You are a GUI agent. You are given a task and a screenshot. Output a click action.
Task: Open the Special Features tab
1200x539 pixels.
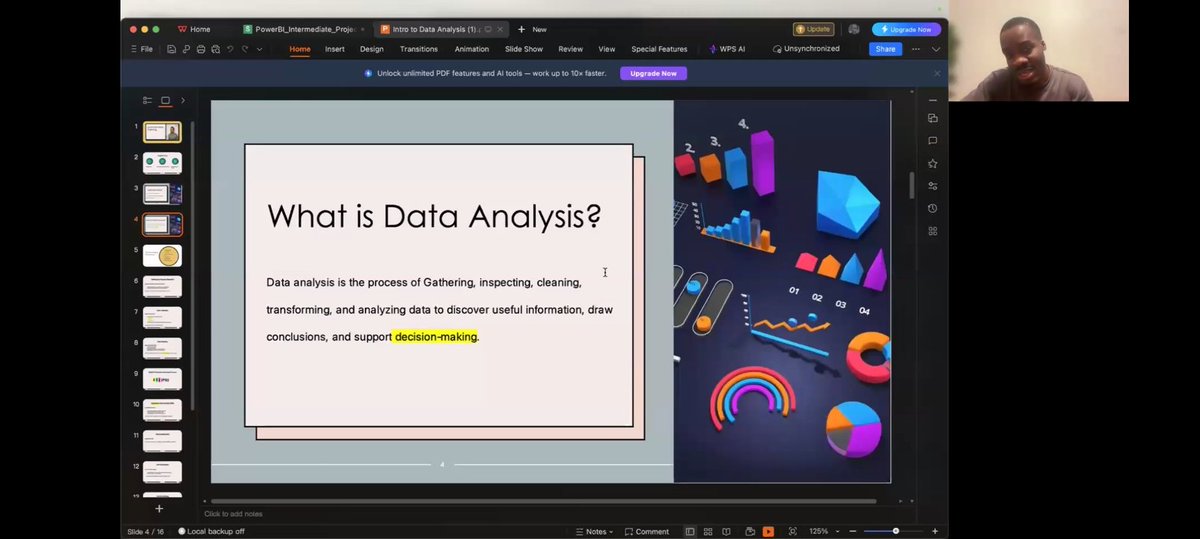coord(659,49)
